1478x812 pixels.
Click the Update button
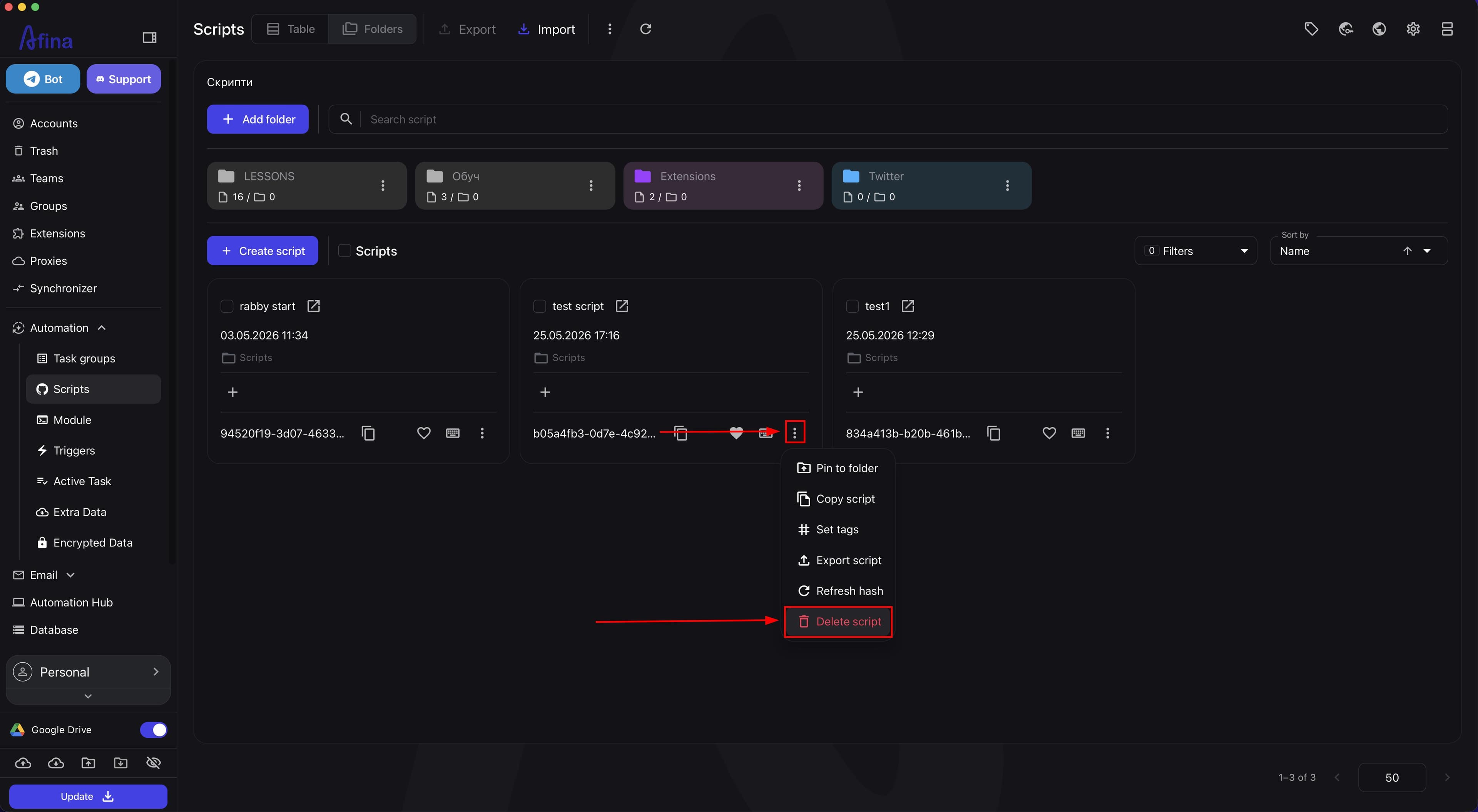[x=89, y=796]
